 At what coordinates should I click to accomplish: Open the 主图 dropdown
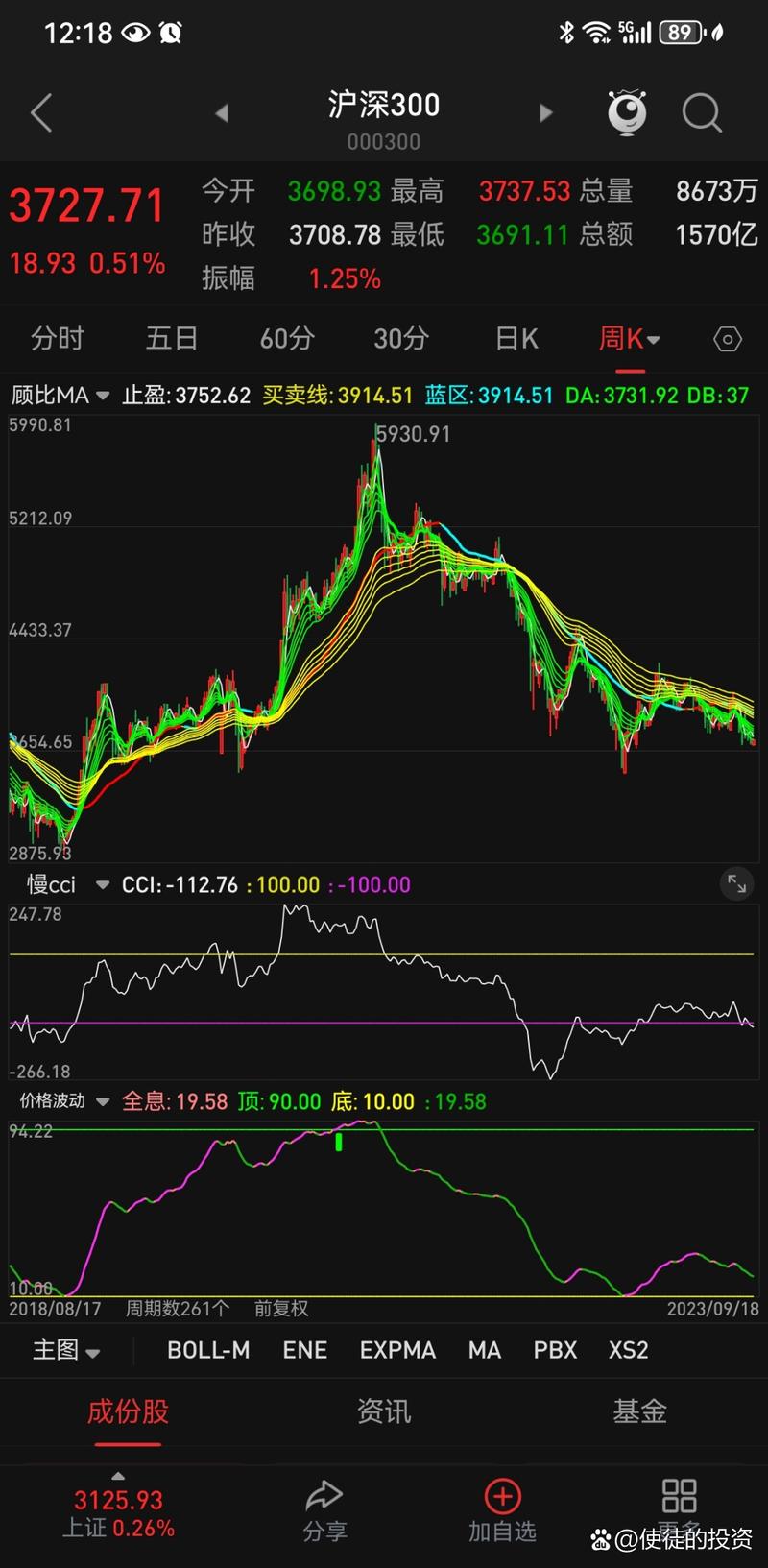(x=66, y=1350)
